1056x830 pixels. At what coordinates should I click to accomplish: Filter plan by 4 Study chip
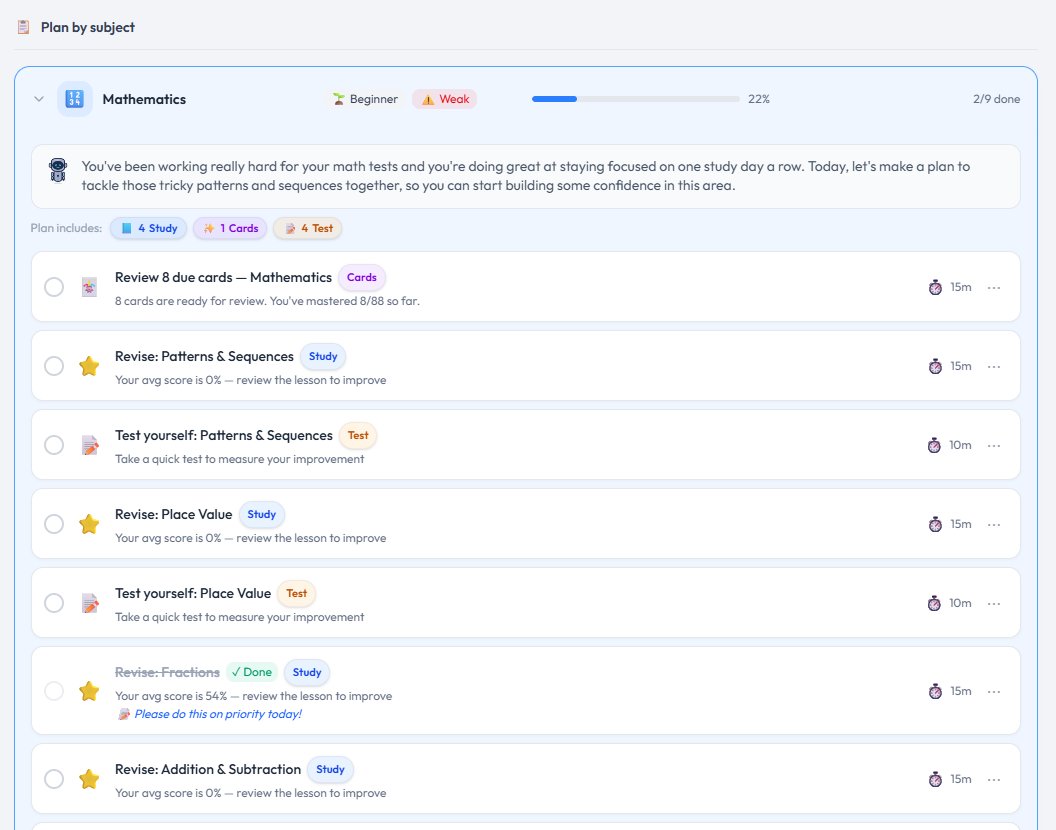tap(149, 228)
